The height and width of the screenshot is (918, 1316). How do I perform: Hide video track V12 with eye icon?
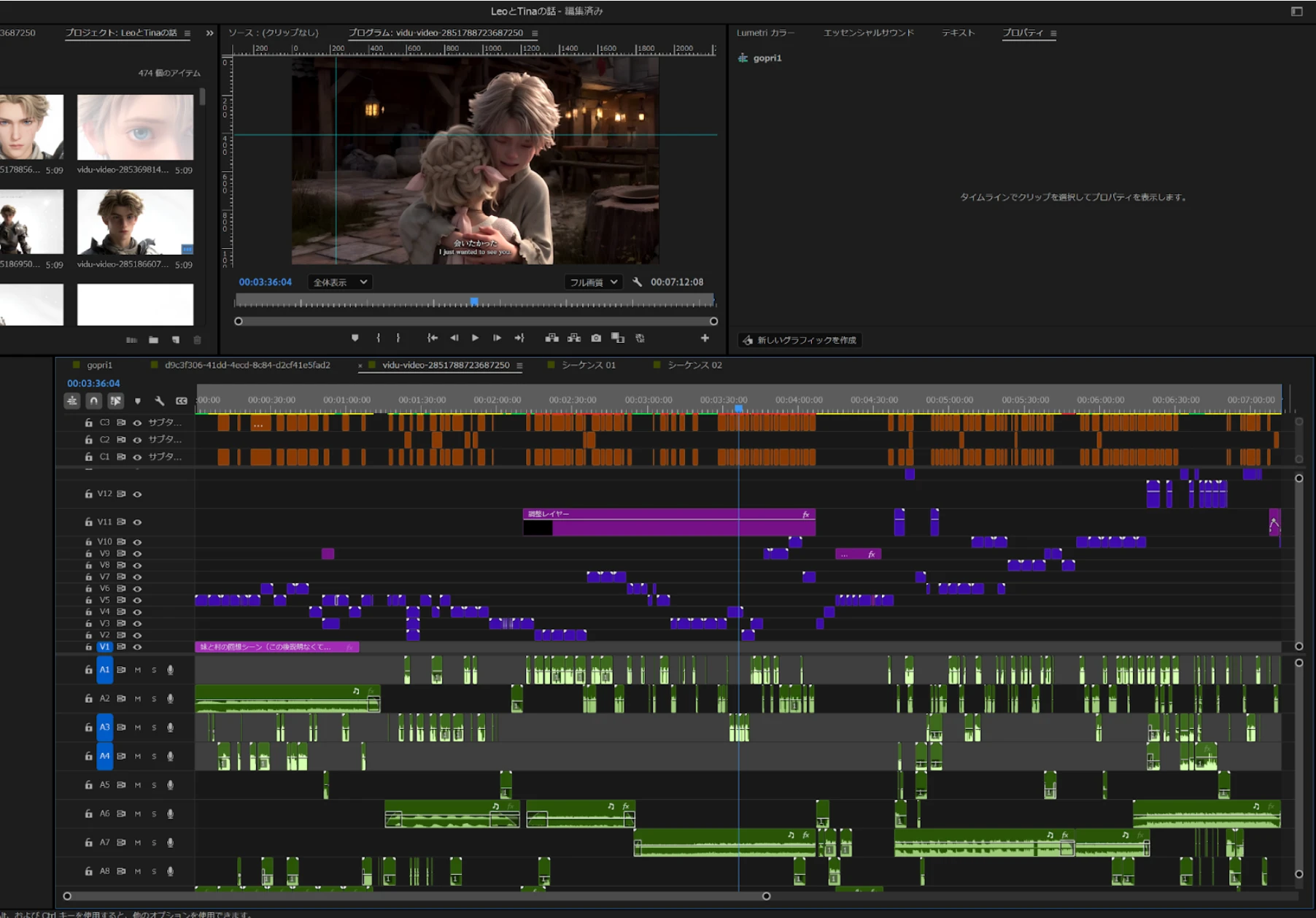click(x=137, y=494)
